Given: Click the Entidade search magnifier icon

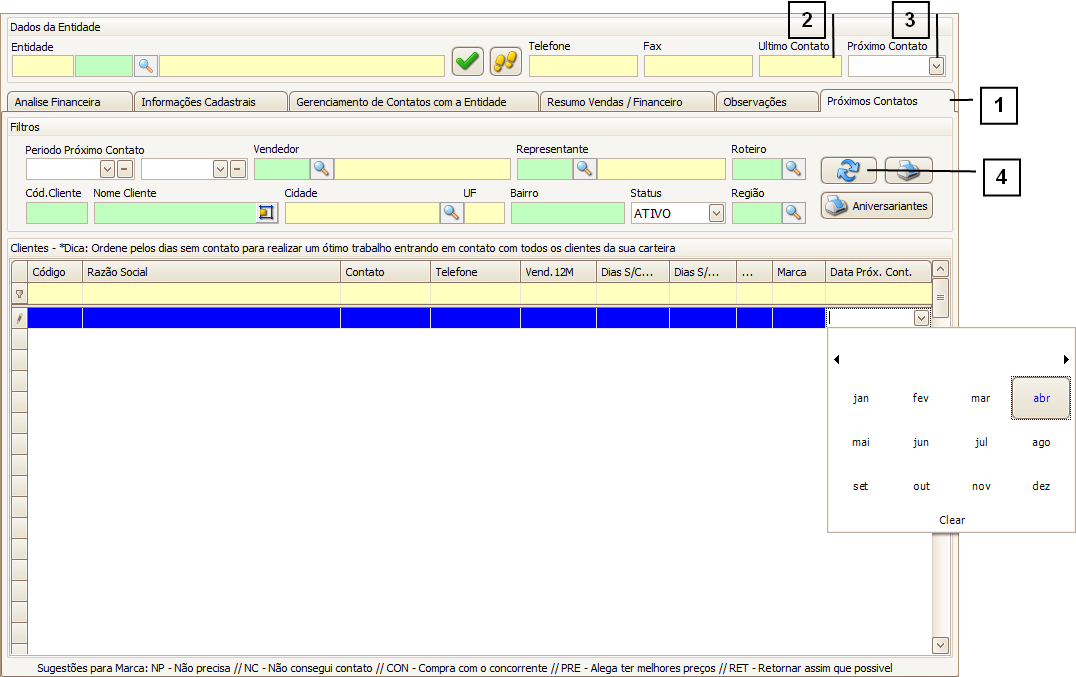Looking at the screenshot, I should pyautogui.click(x=146, y=66).
